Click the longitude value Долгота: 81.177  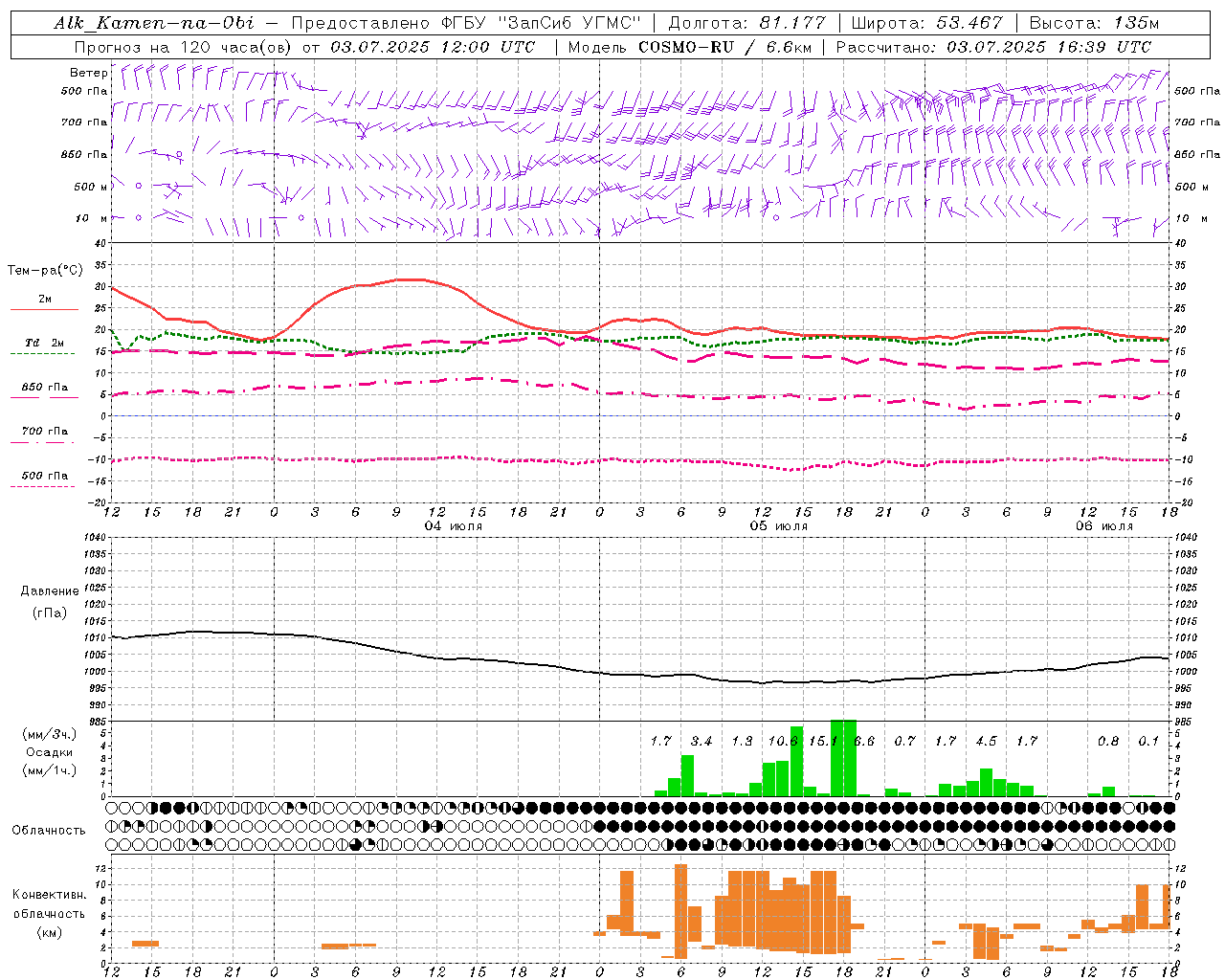tap(748, 23)
